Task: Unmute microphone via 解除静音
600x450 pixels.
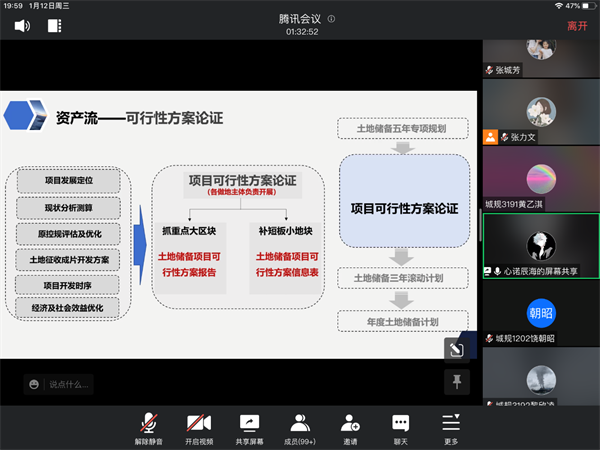Action: pyautogui.click(x=148, y=427)
